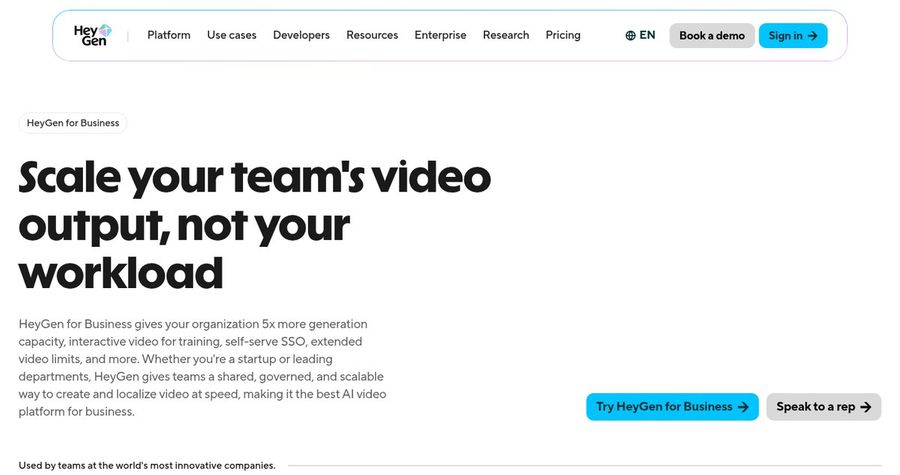Open the Resources menu
This screenshot has width=900, height=475.
click(372, 35)
